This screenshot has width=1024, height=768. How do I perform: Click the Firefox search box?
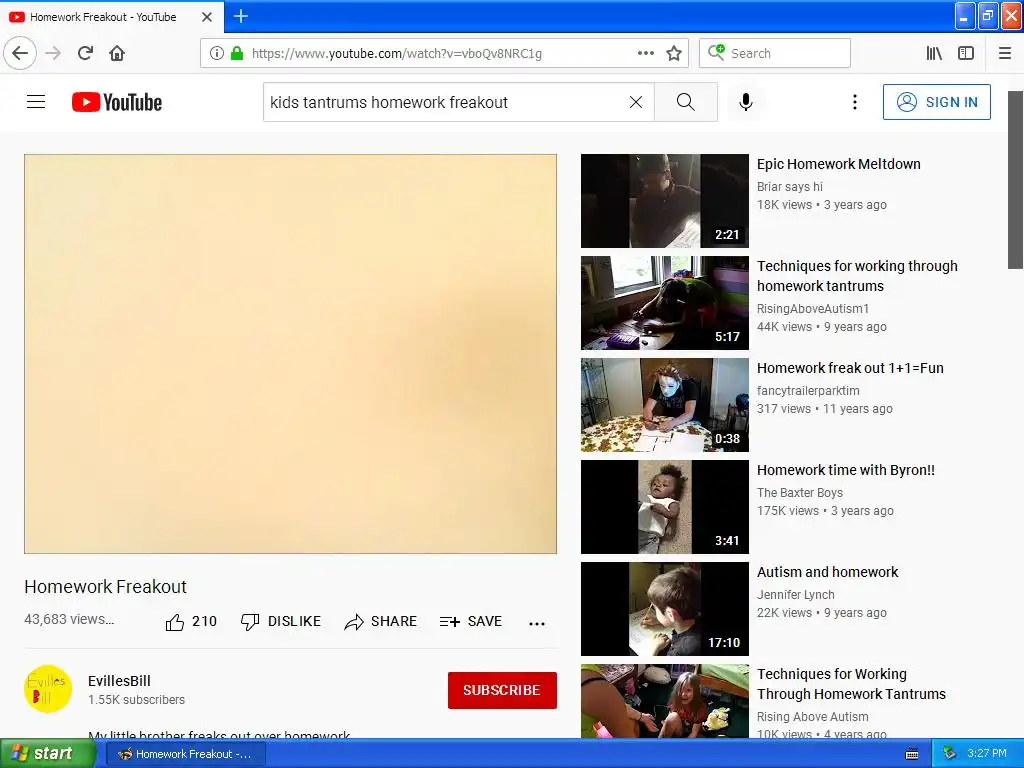(x=775, y=53)
